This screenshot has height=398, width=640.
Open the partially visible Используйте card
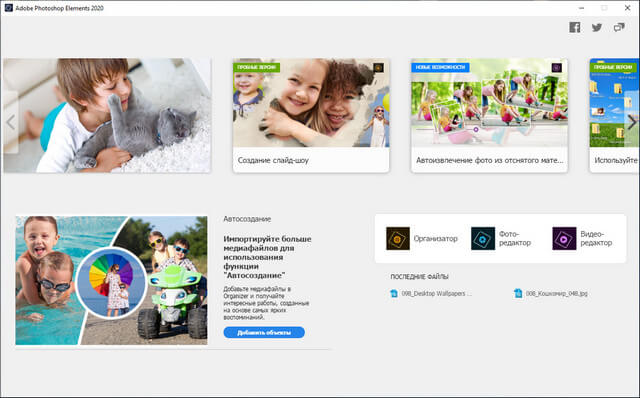coord(614,116)
